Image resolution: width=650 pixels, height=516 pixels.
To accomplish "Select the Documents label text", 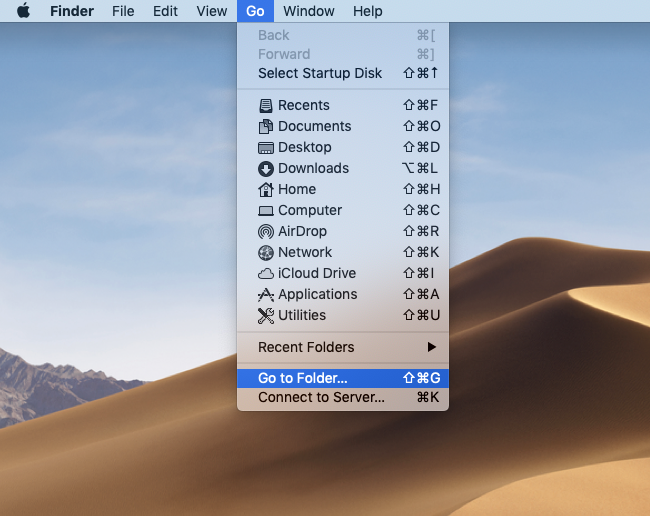I will [315, 126].
